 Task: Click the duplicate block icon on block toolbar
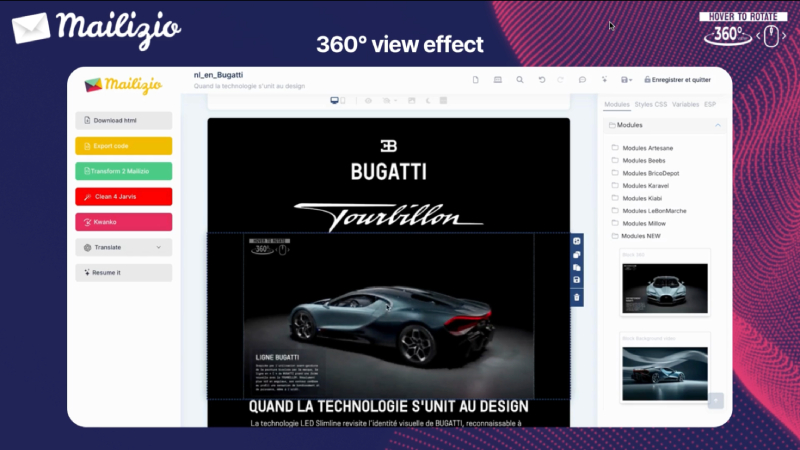click(x=577, y=255)
